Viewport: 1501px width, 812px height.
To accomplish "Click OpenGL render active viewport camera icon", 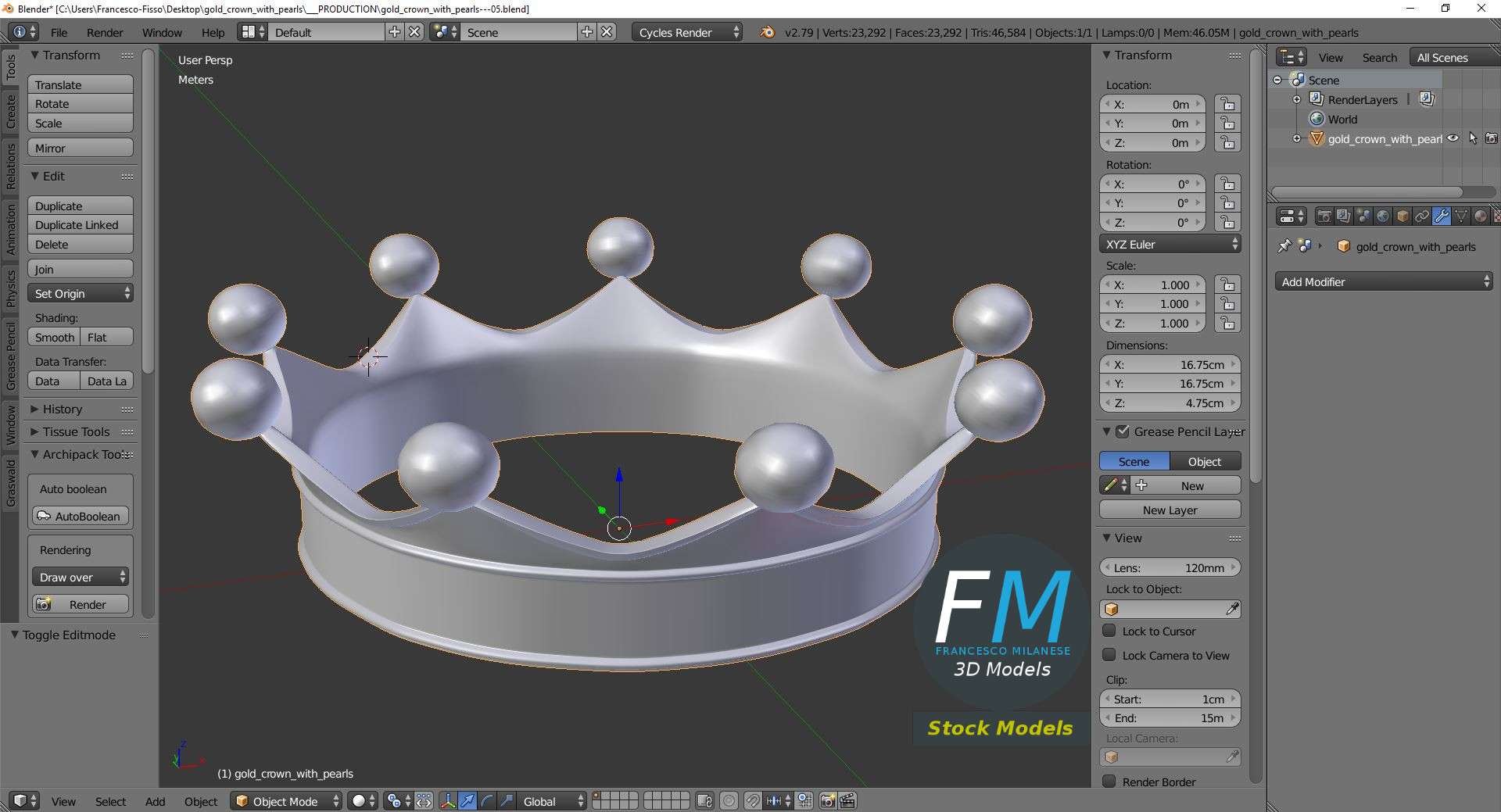I will (828, 801).
